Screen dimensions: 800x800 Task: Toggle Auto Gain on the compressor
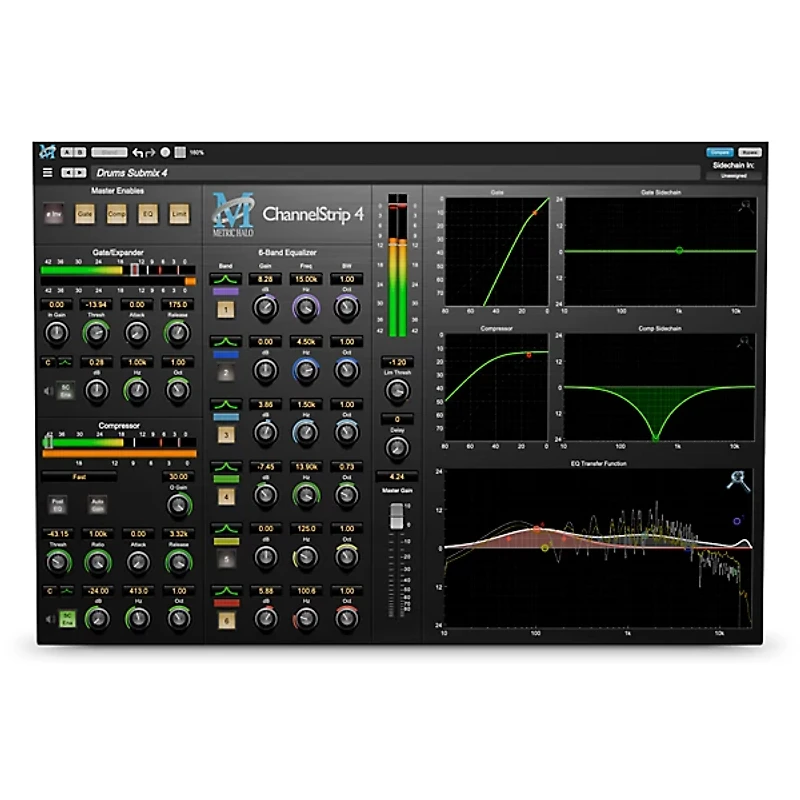pos(96,504)
